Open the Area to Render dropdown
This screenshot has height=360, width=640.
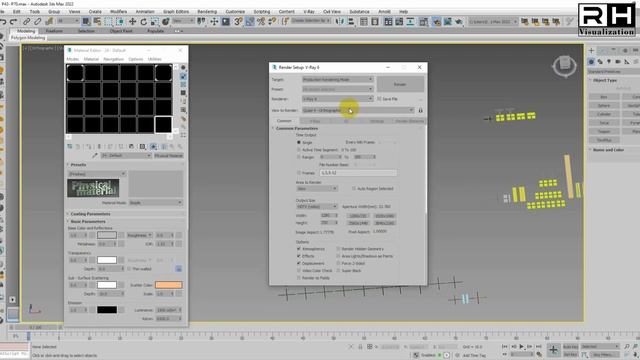coord(317,189)
